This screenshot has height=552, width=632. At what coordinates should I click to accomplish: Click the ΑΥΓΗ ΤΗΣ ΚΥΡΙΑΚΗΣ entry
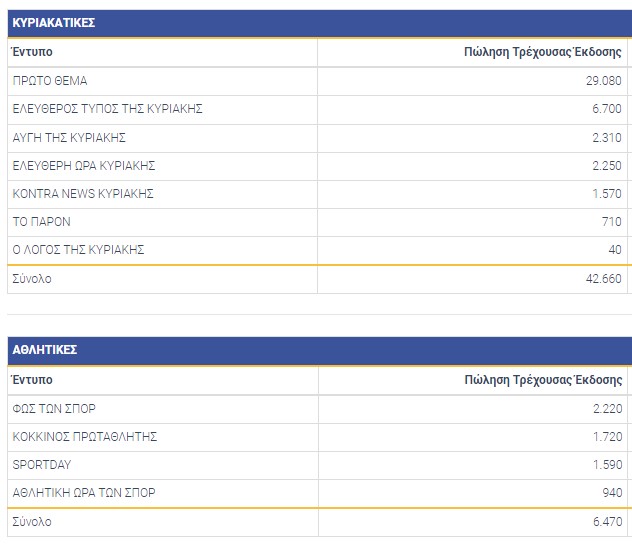(x=69, y=137)
